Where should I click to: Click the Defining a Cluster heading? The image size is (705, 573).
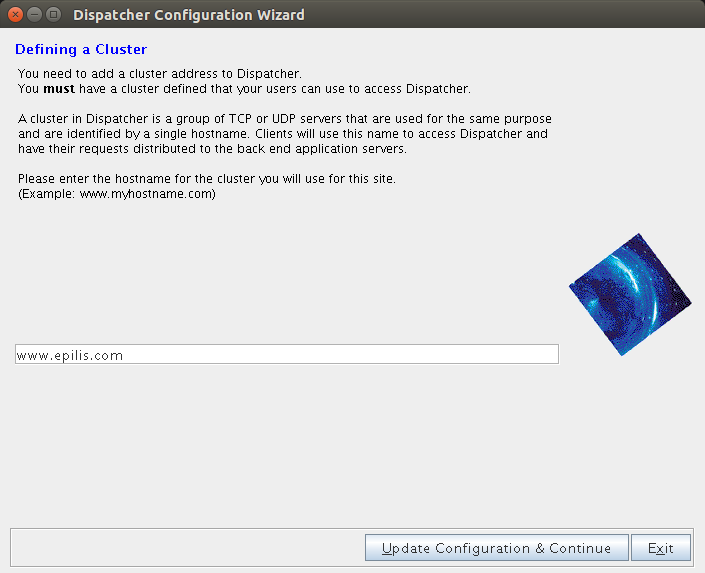point(81,49)
